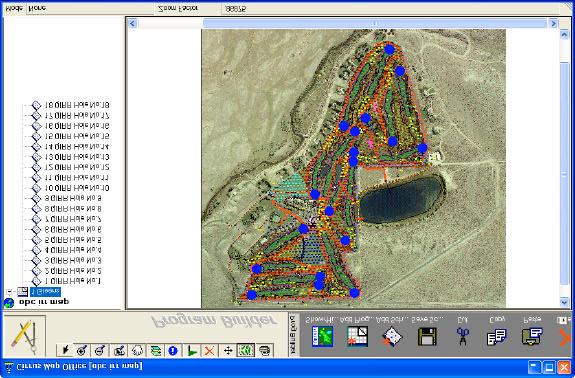575x378 pixels.
Task: Click the Add Schedule icon
Action: pos(392,337)
